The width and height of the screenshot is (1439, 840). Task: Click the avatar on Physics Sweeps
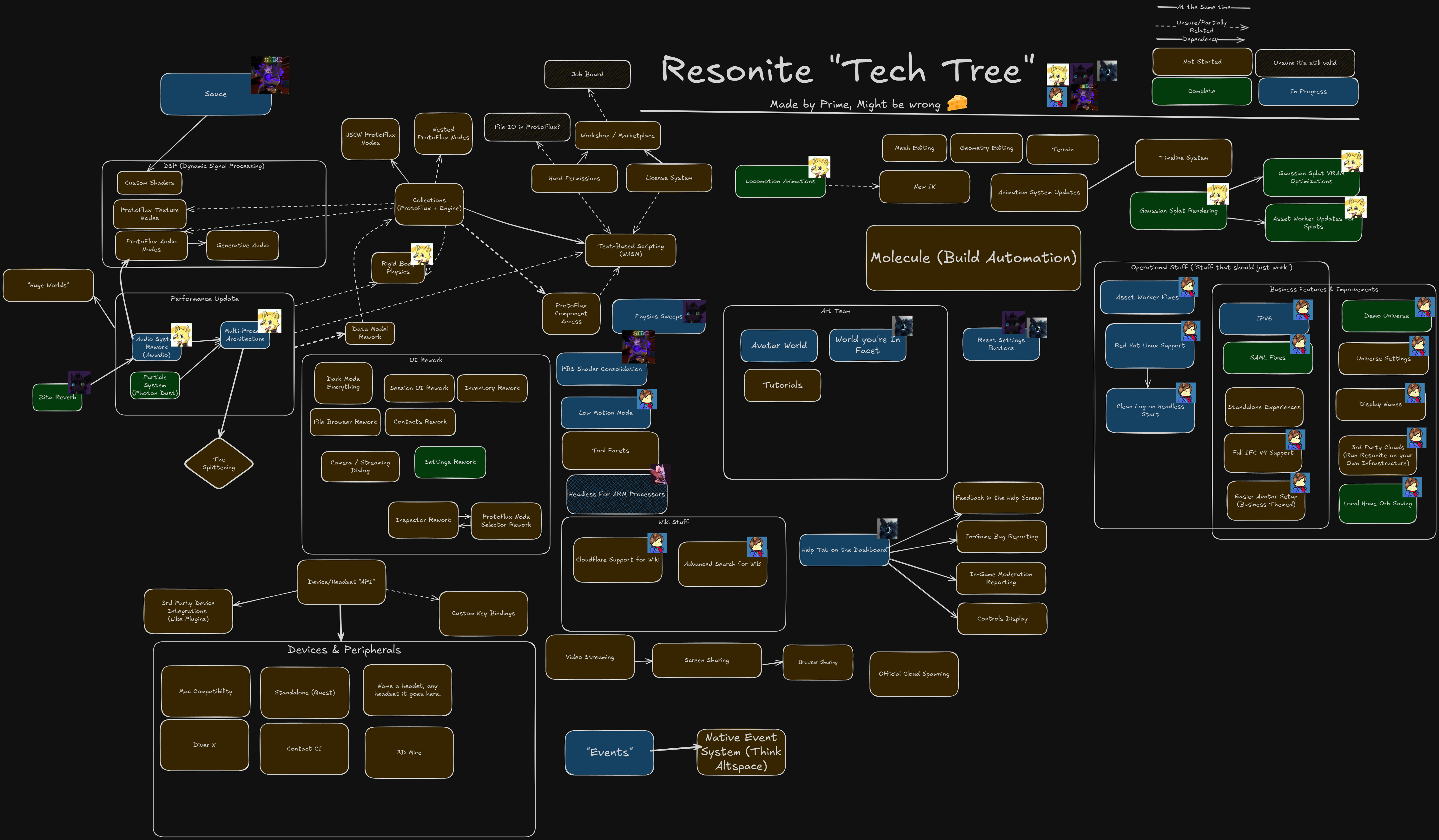coord(694,312)
